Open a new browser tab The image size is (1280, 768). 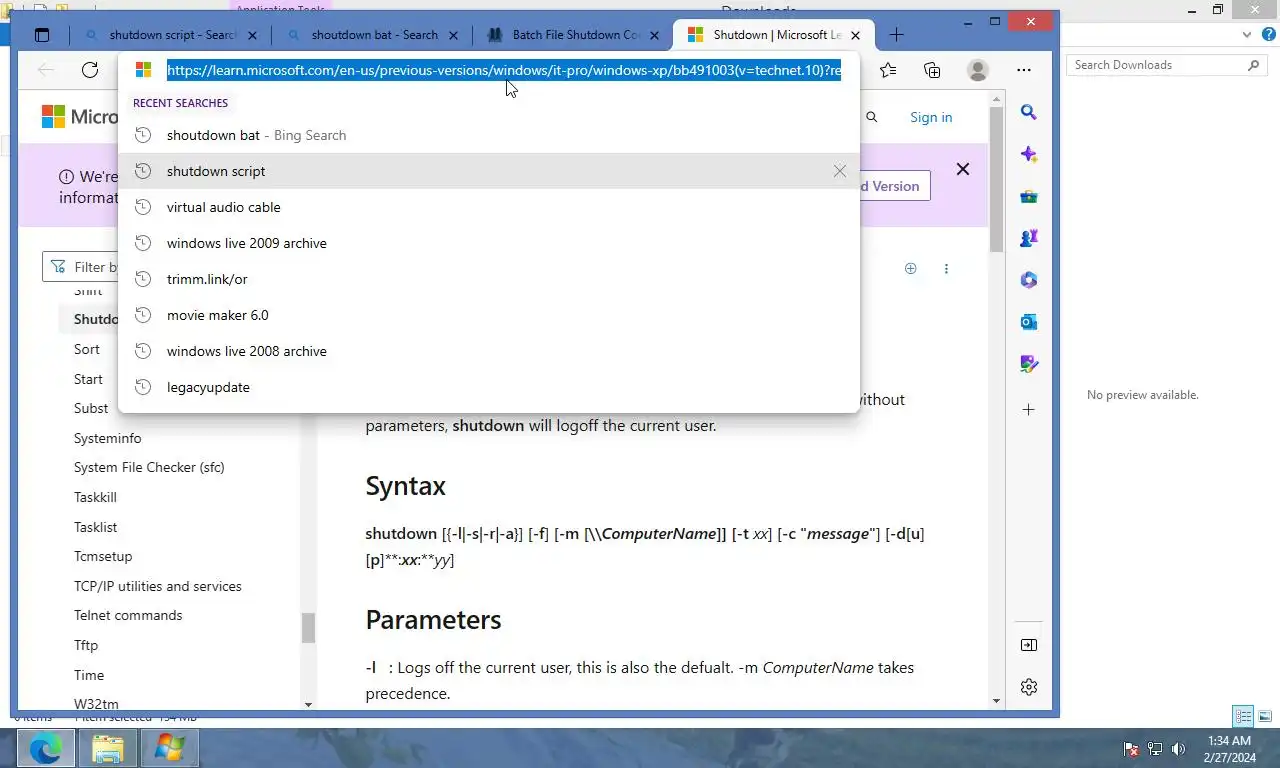[896, 35]
